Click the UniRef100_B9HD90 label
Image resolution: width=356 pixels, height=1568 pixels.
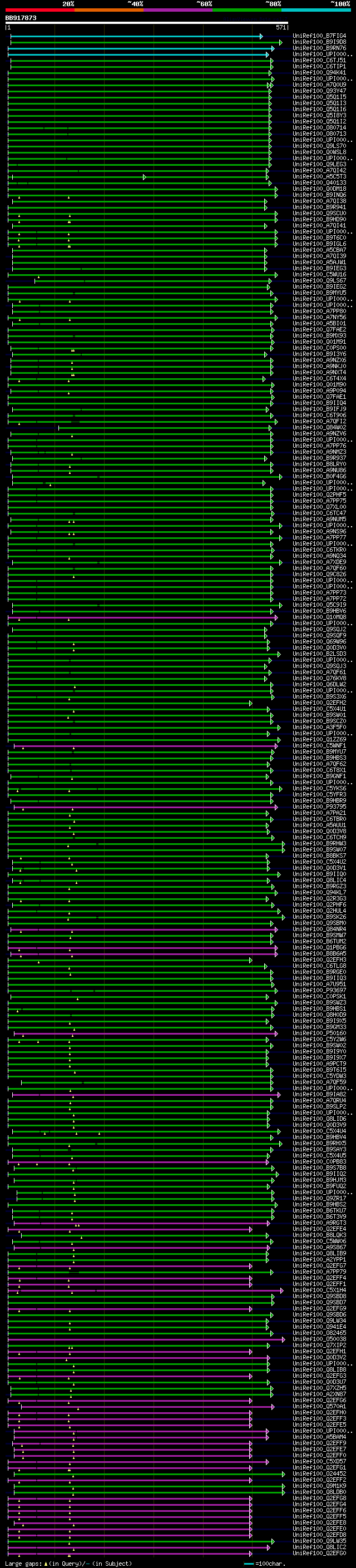[x=319, y=220]
